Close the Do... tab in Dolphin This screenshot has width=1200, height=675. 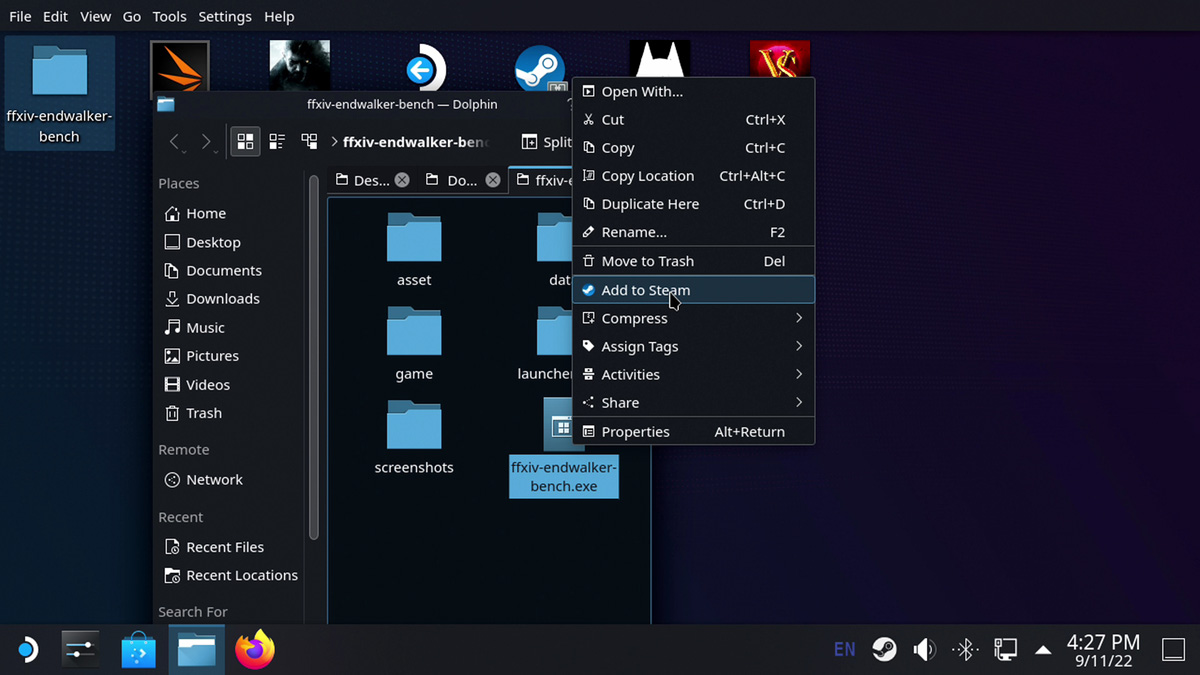click(493, 180)
